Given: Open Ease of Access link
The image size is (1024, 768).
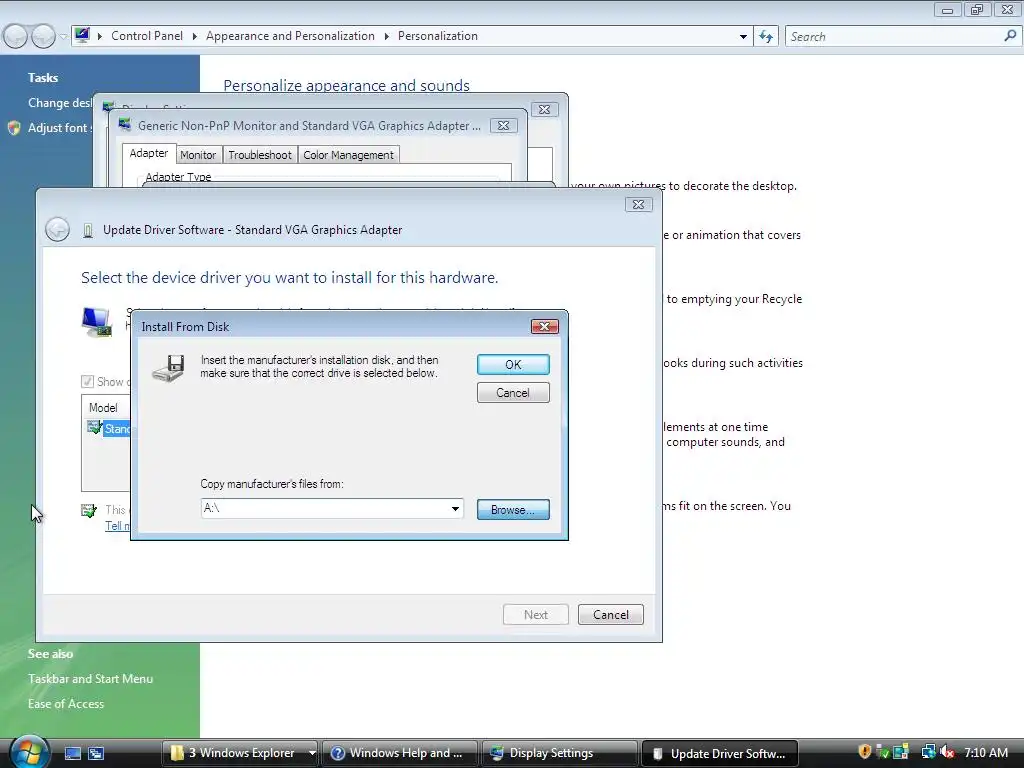Looking at the screenshot, I should coord(66,704).
